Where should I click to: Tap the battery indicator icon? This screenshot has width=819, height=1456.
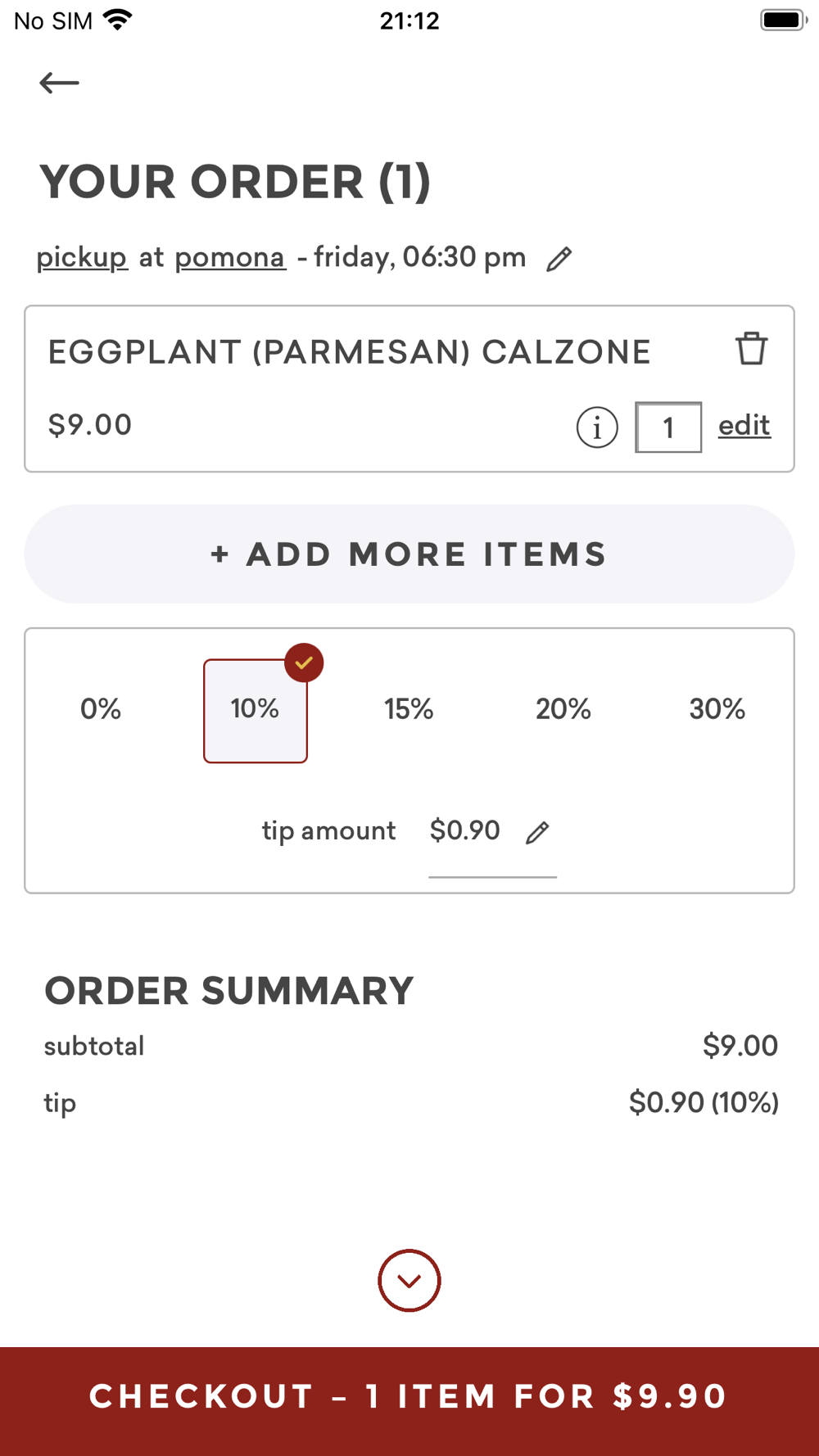pos(783,20)
